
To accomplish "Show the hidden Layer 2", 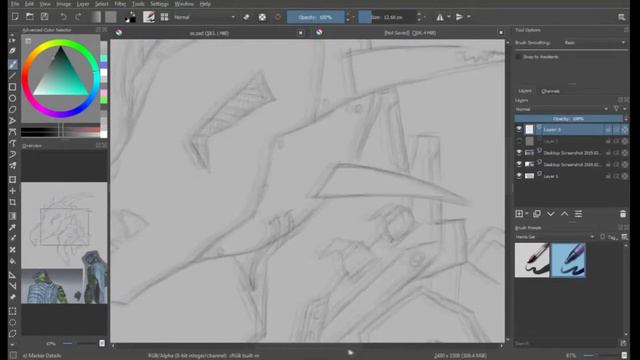I will pos(519,141).
